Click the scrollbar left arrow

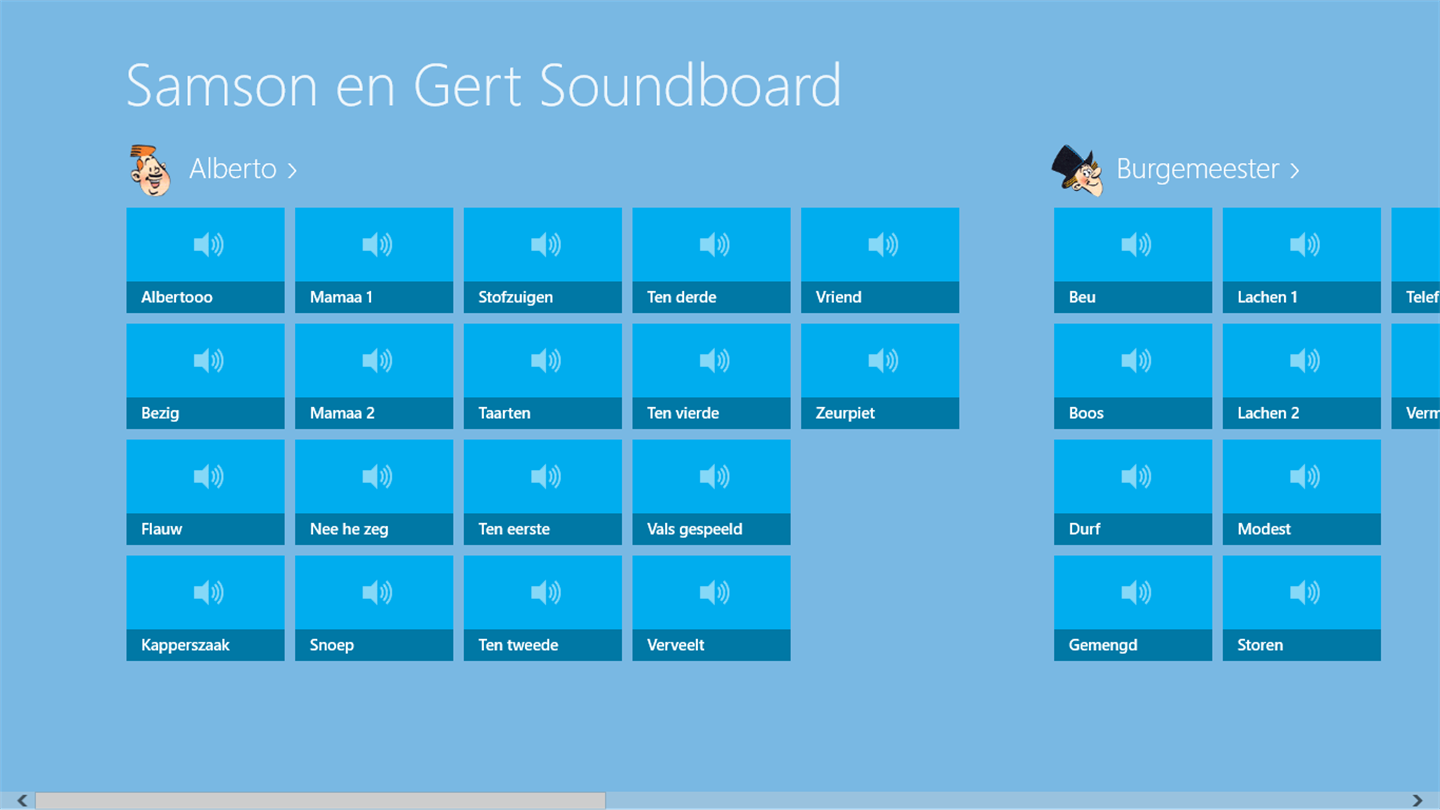[x=22, y=800]
